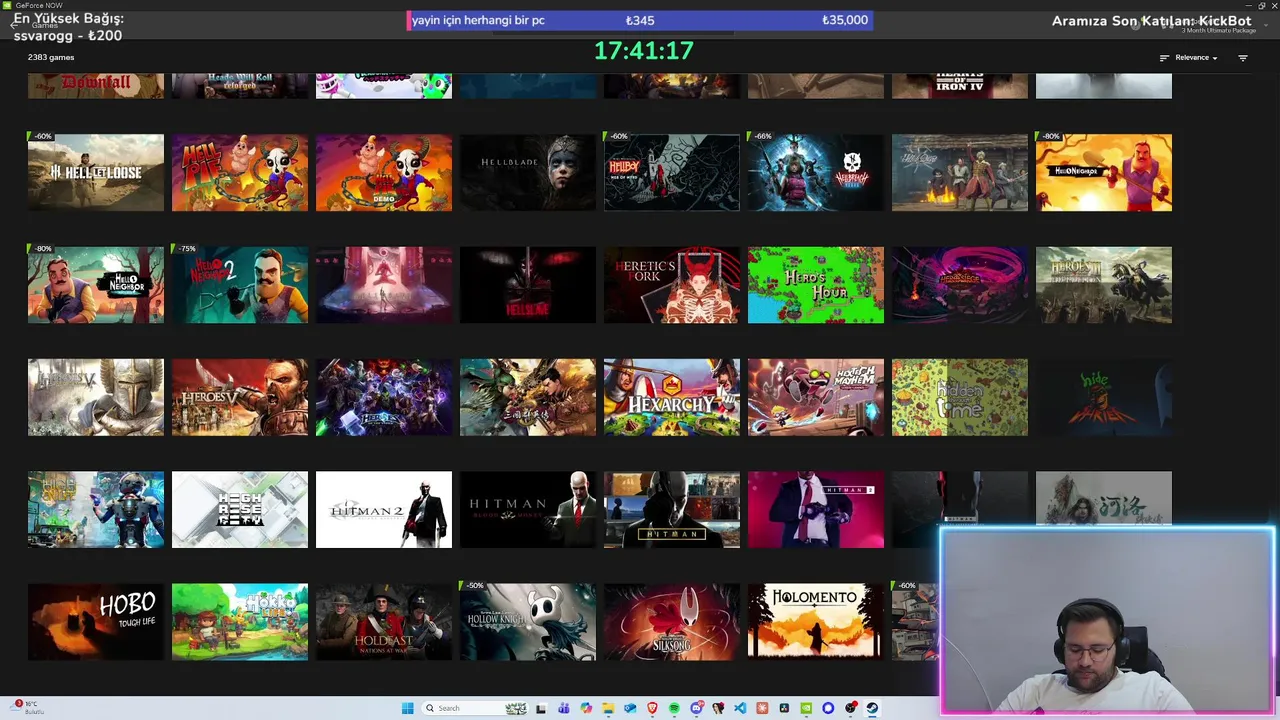
Task: Open Discord from the taskbar
Action: coord(697,708)
